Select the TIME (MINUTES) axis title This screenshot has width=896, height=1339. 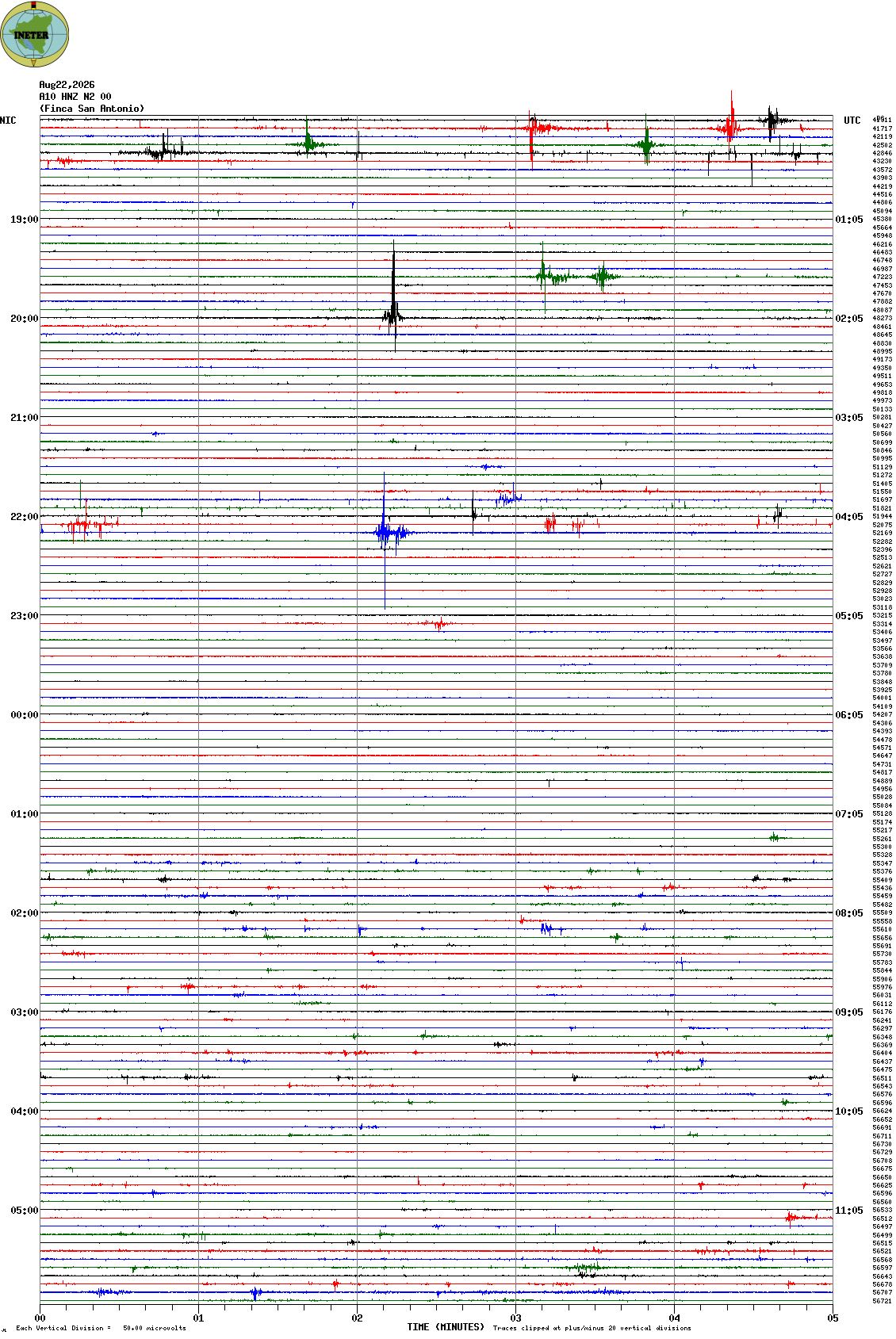pyautogui.click(x=446, y=1327)
